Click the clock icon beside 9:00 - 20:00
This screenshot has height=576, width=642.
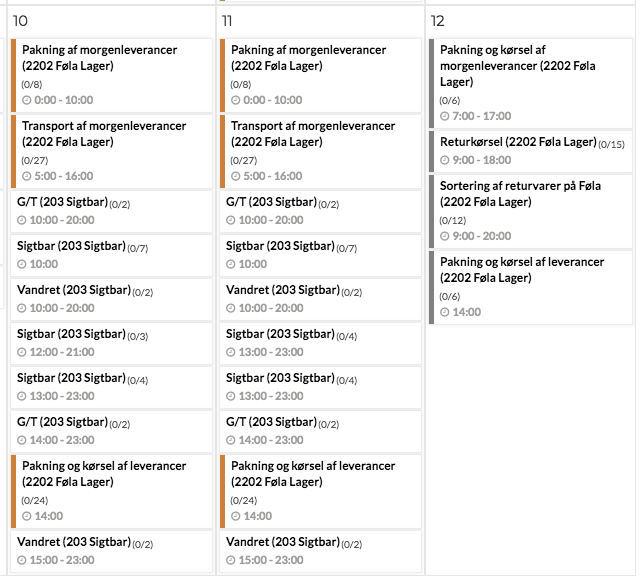click(x=444, y=236)
